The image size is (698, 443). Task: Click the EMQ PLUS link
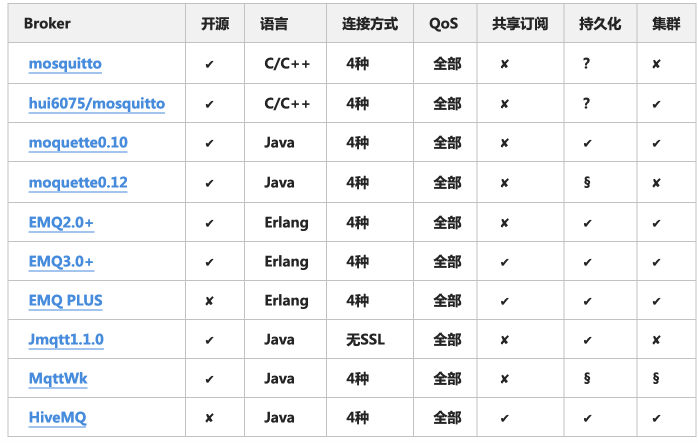pos(65,301)
